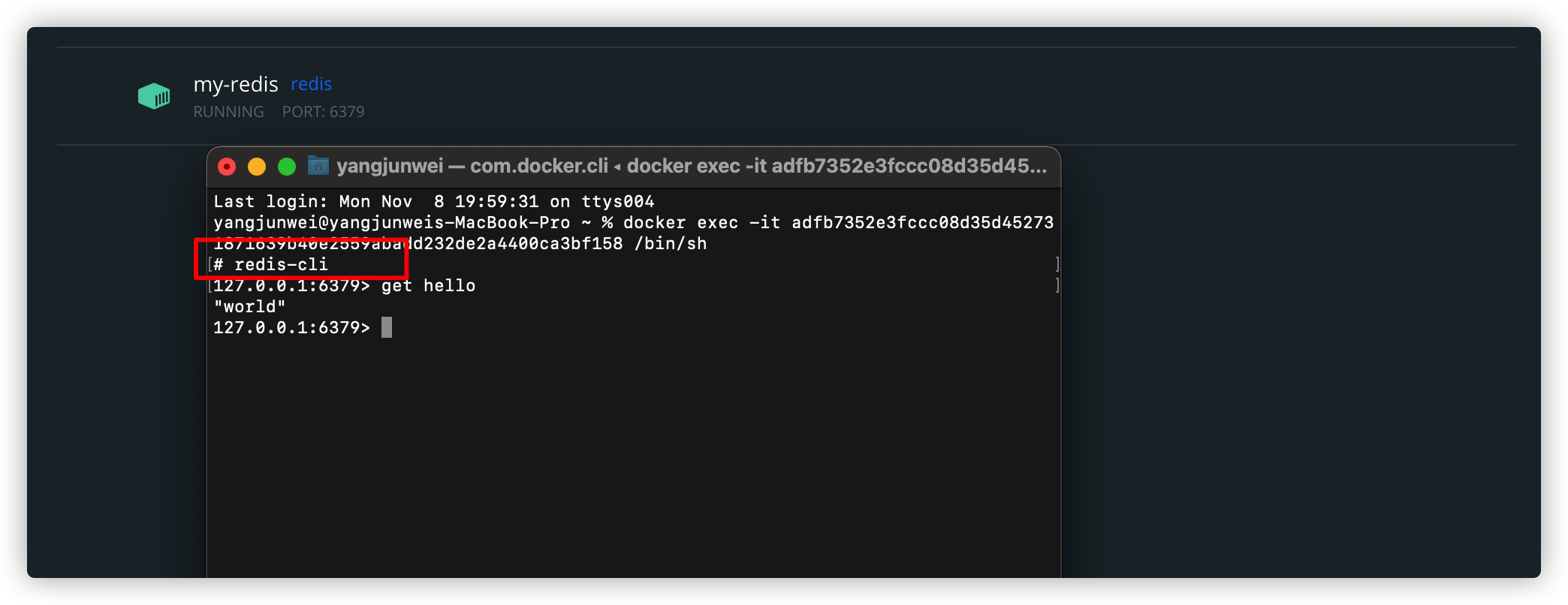Click the right bracket mark beside the redis-cli line
The height and width of the screenshot is (605, 1568).
(1057, 264)
